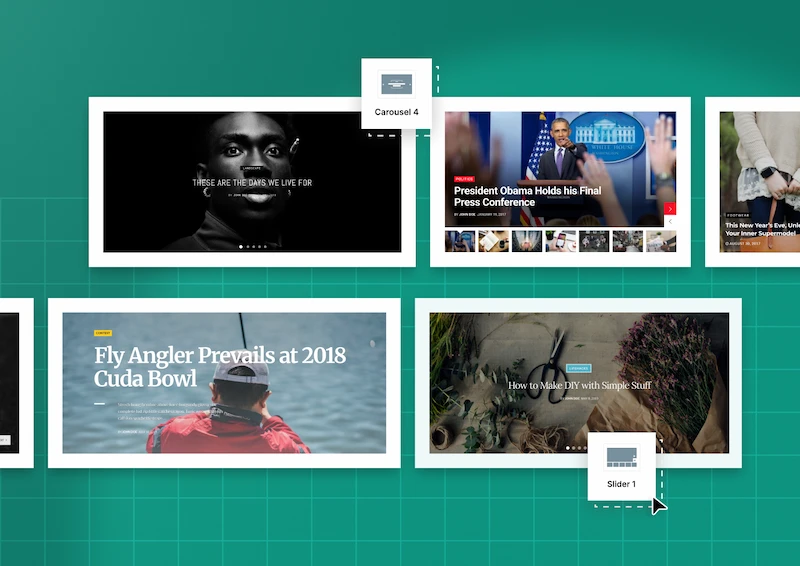Viewport: 800px width, 566px height.
Task: Click 'BY JOHN DOE' byline on DIY slide
Action: point(570,398)
